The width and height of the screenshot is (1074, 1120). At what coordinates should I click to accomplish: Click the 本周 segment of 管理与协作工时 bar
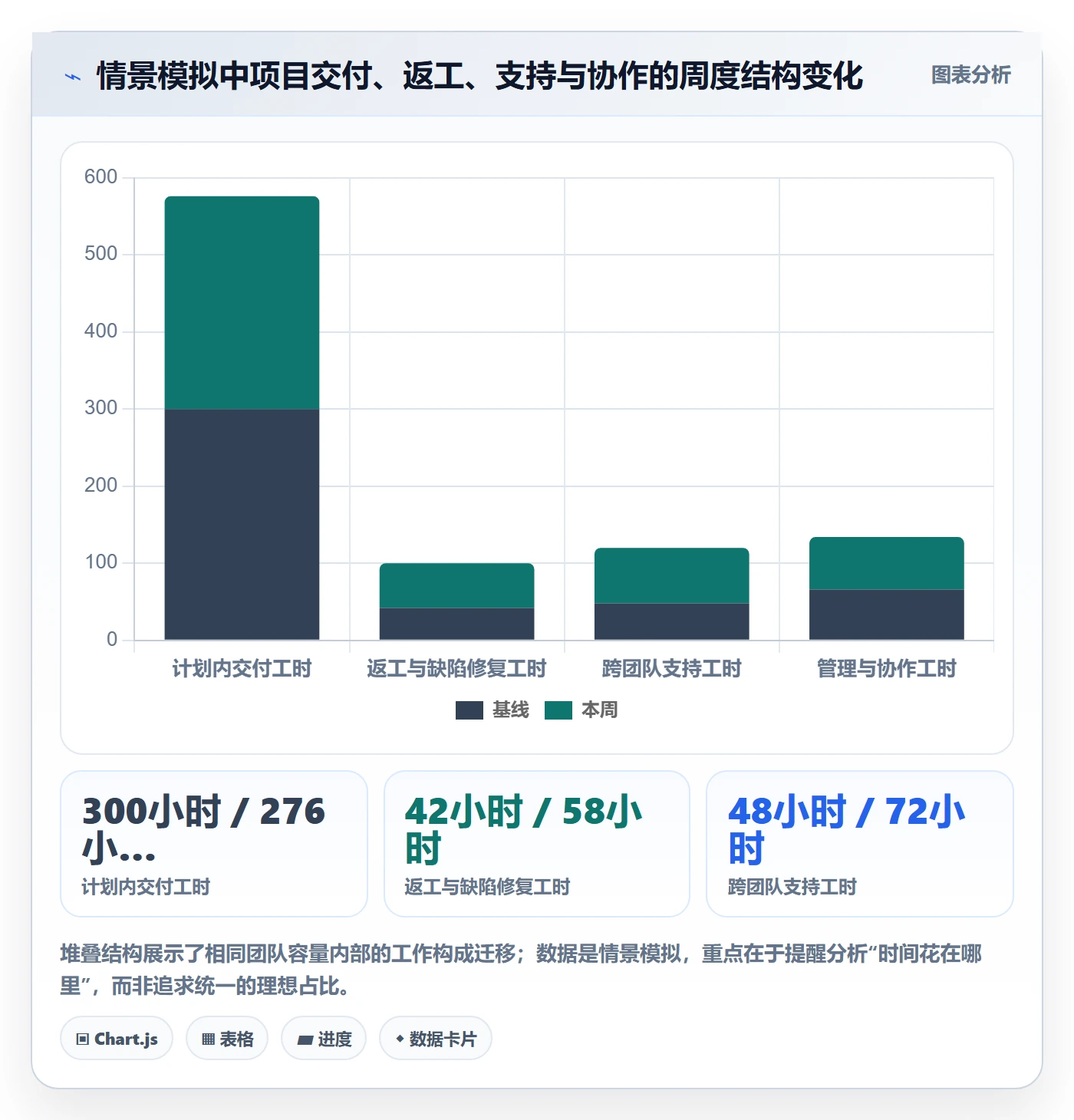(x=887, y=563)
